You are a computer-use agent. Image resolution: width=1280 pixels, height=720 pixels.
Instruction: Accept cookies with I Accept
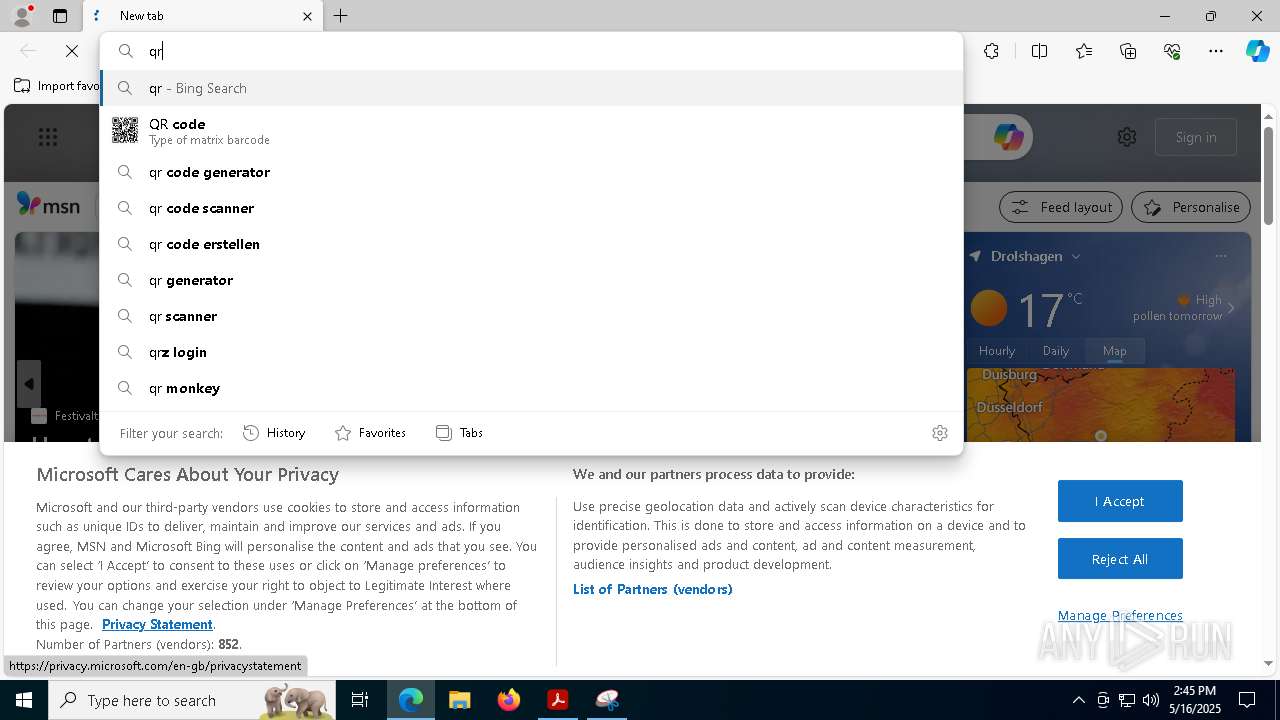click(x=1120, y=501)
